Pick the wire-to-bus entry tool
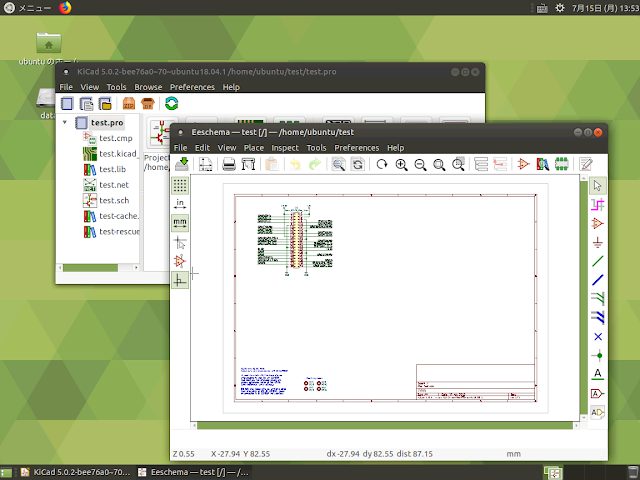Image resolution: width=640 pixels, height=480 pixels. (x=598, y=299)
